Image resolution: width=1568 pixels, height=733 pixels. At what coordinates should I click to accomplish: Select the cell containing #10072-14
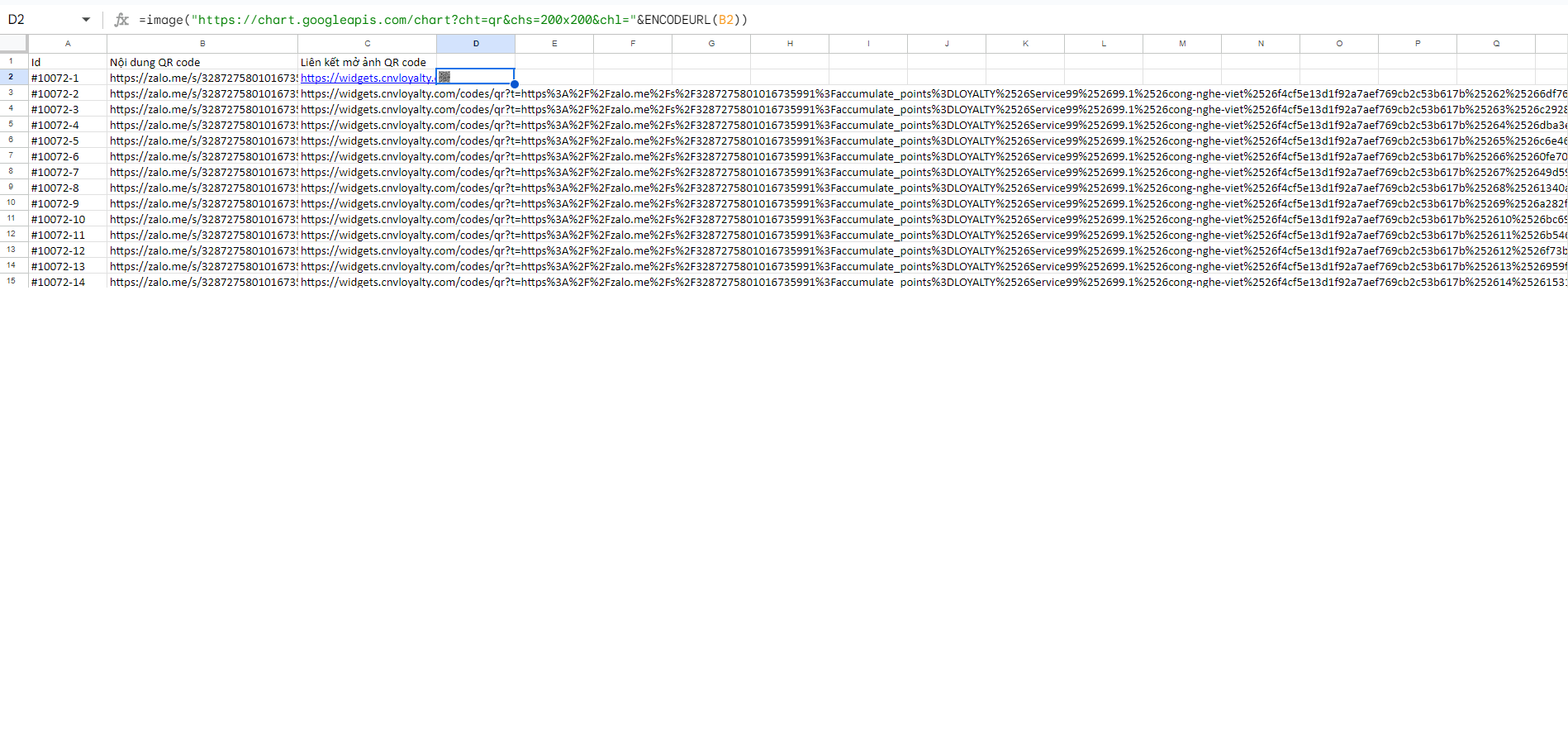click(x=66, y=282)
